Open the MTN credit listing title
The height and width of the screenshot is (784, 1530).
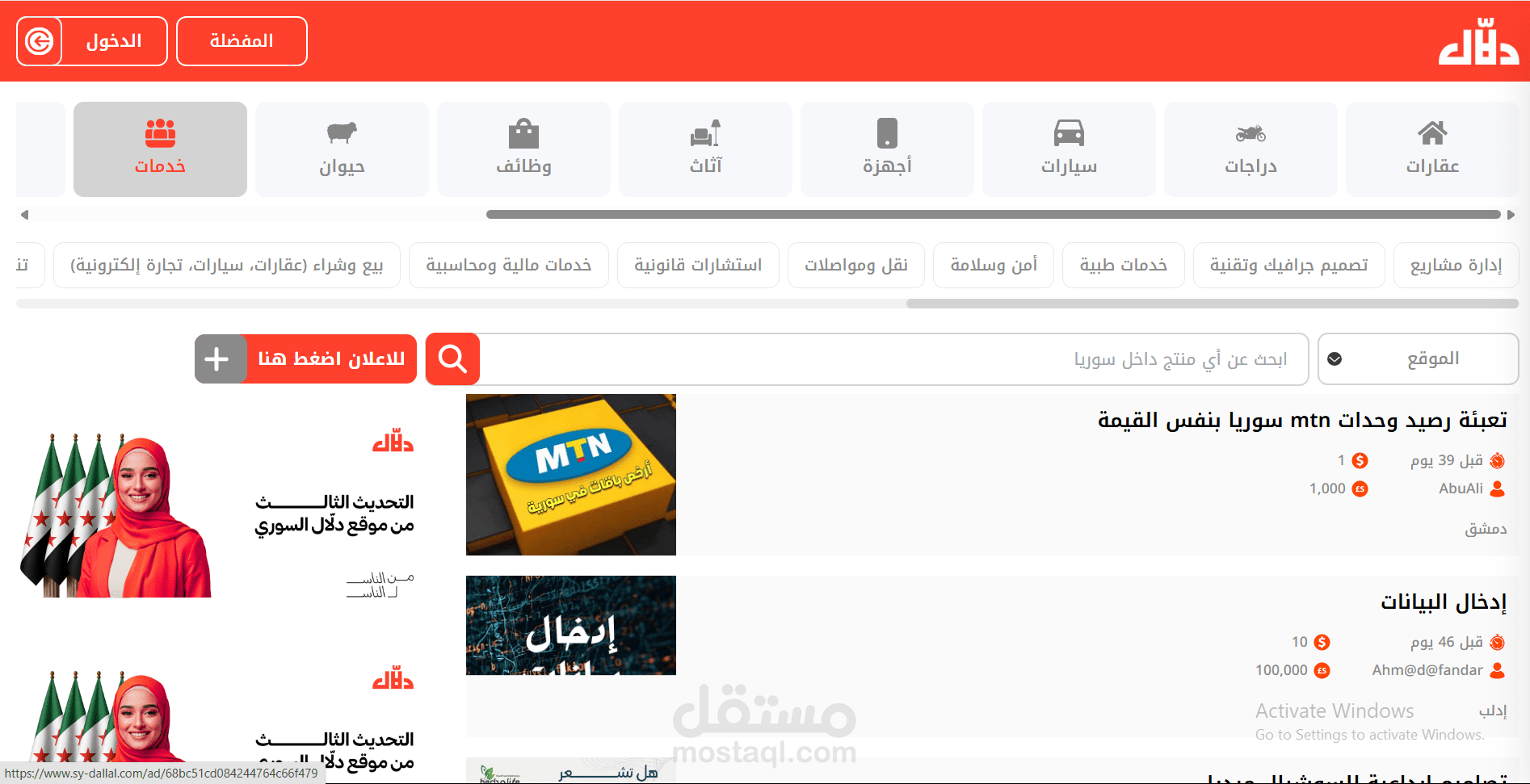1302,420
